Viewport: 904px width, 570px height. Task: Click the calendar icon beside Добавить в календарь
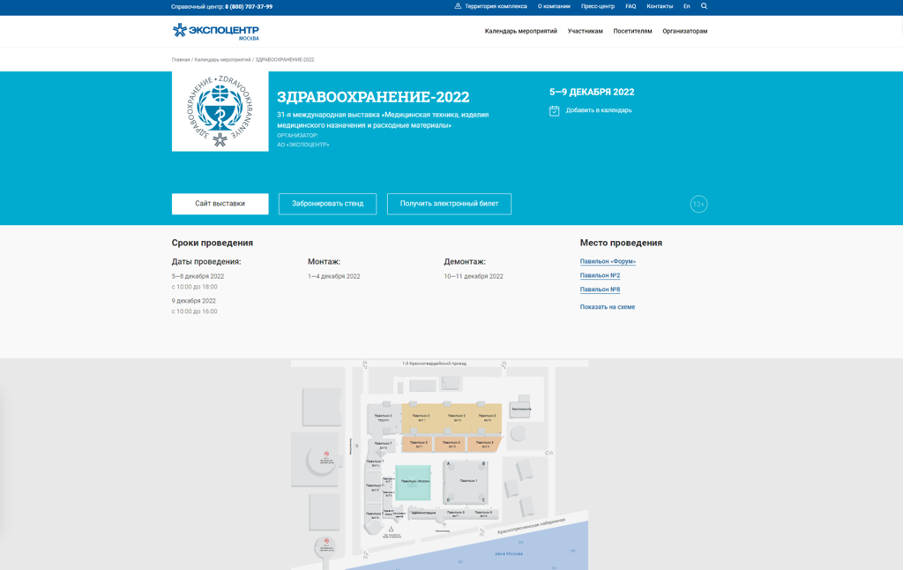(x=554, y=111)
